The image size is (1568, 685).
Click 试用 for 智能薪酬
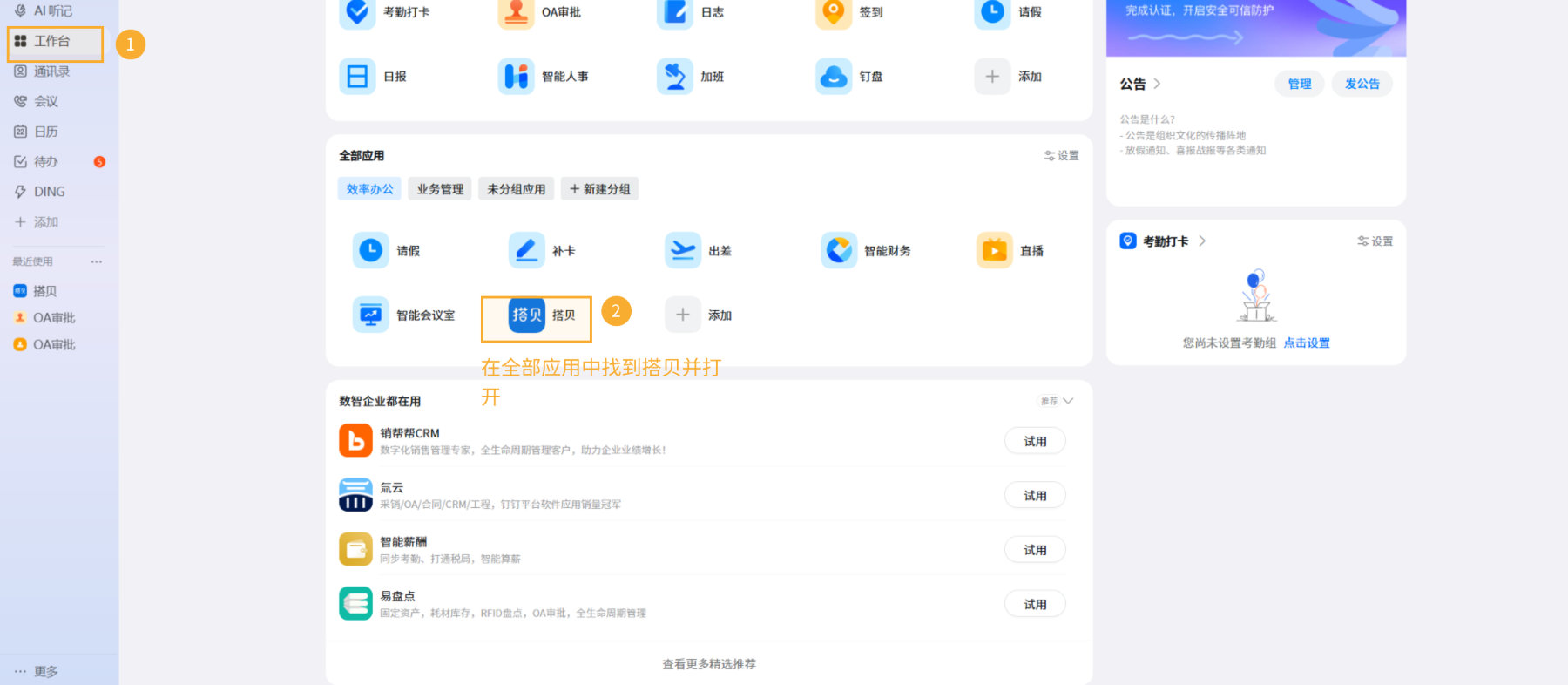[1035, 550]
